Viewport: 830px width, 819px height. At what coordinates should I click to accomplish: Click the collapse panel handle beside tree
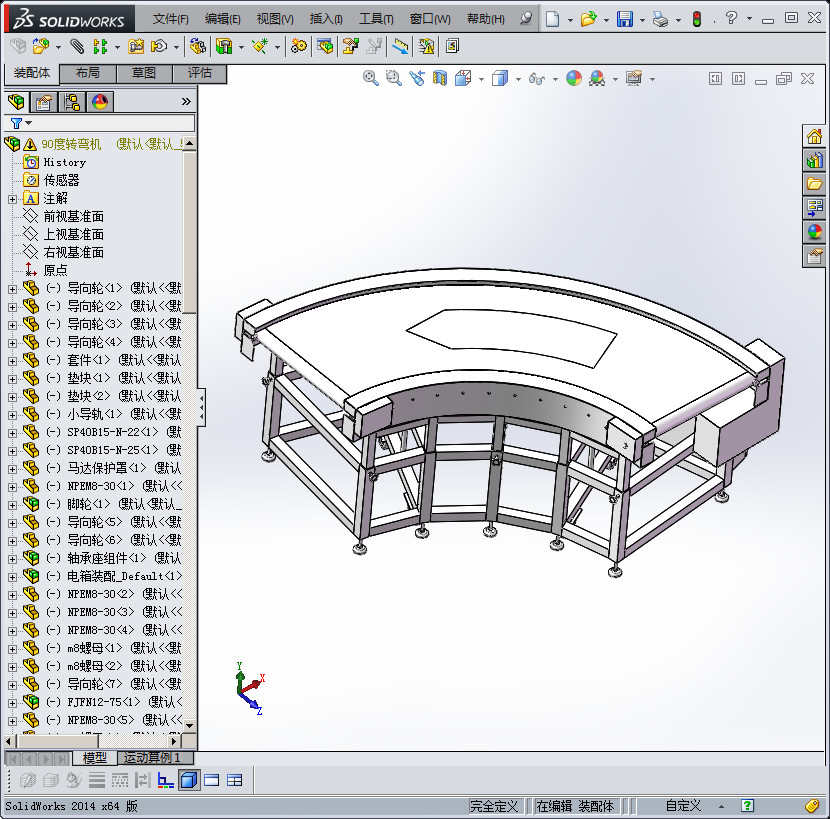[202, 407]
